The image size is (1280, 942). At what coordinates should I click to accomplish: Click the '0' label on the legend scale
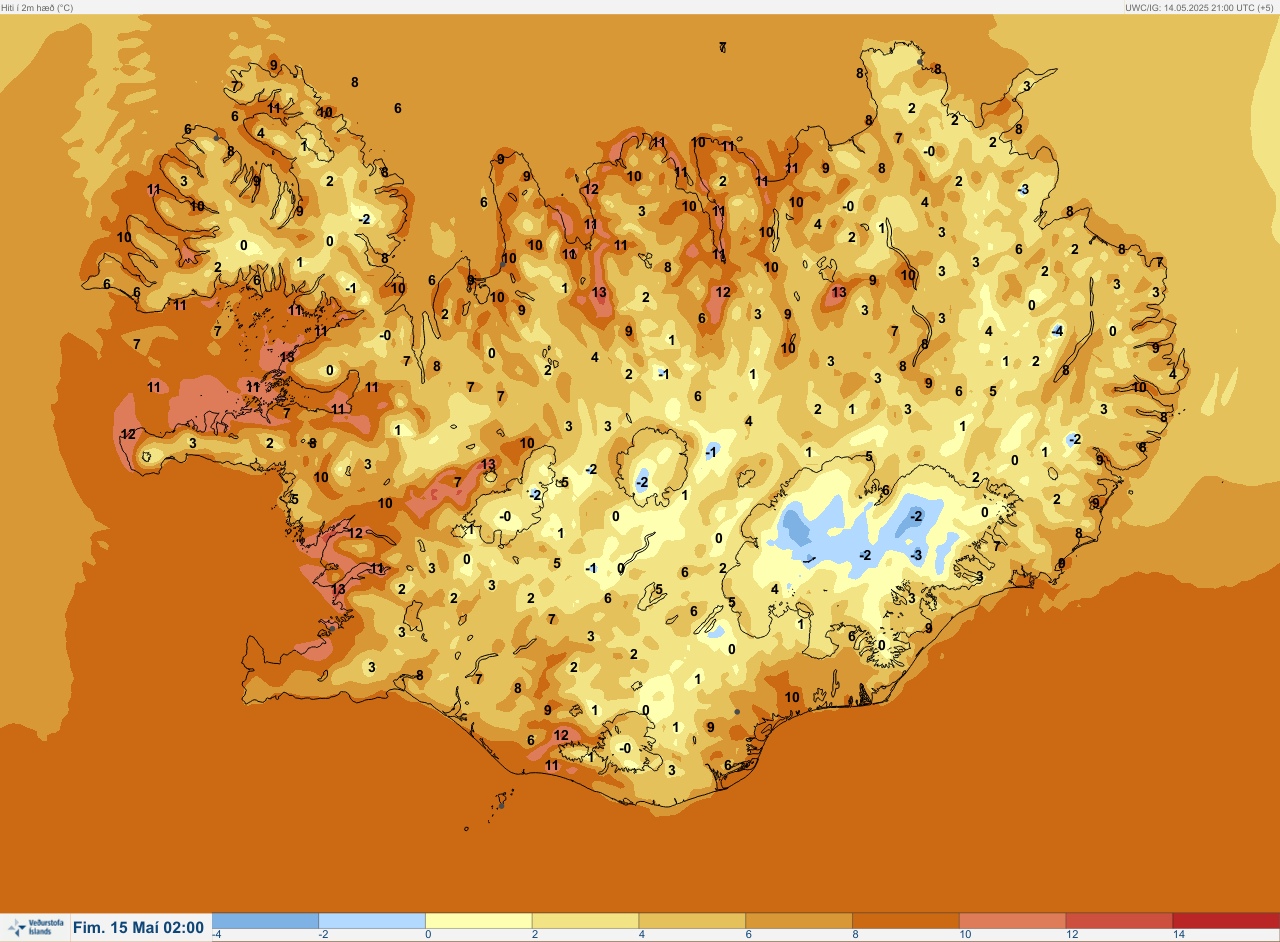point(428,935)
